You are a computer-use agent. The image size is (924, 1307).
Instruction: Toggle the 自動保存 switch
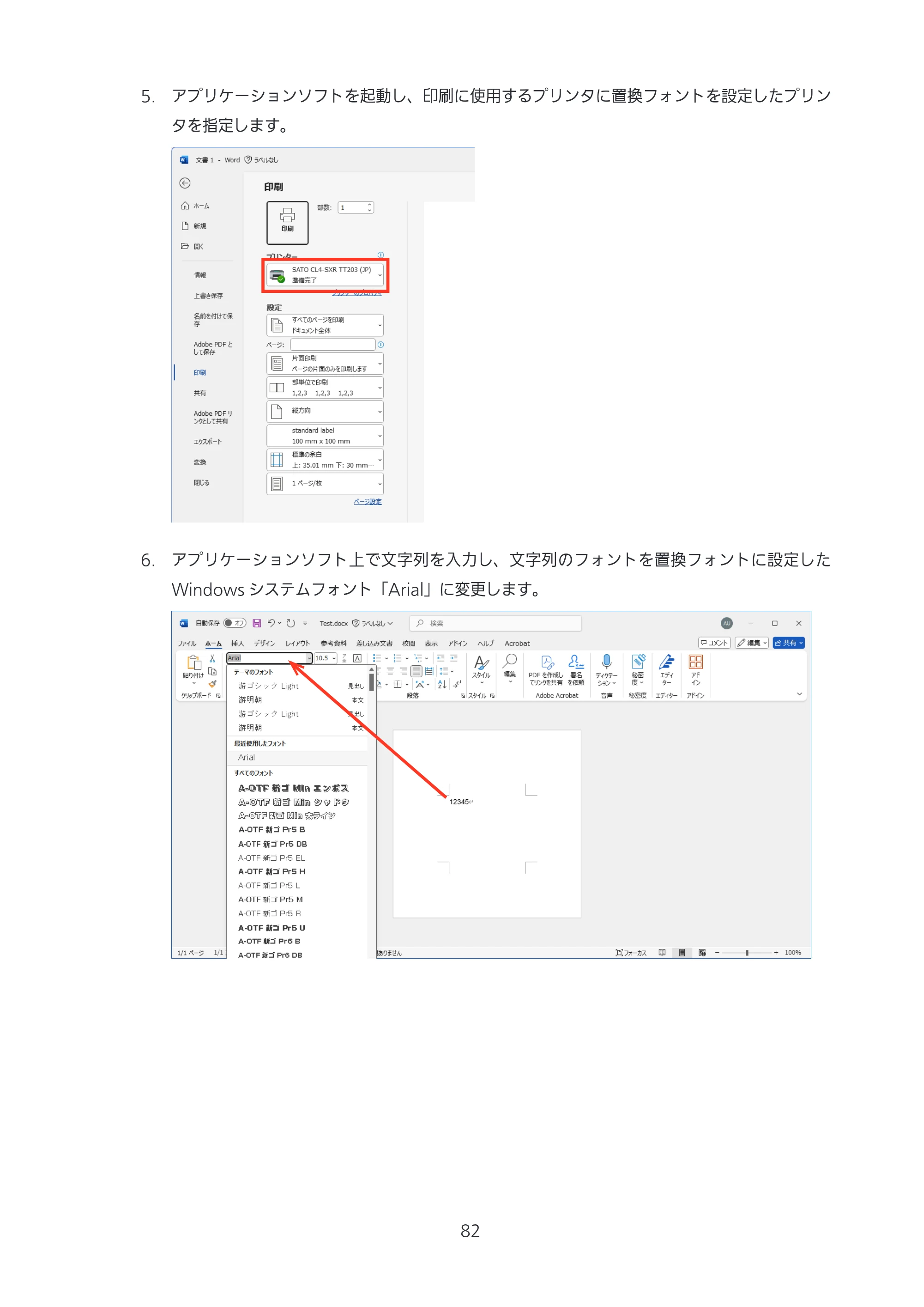pos(235,623)
